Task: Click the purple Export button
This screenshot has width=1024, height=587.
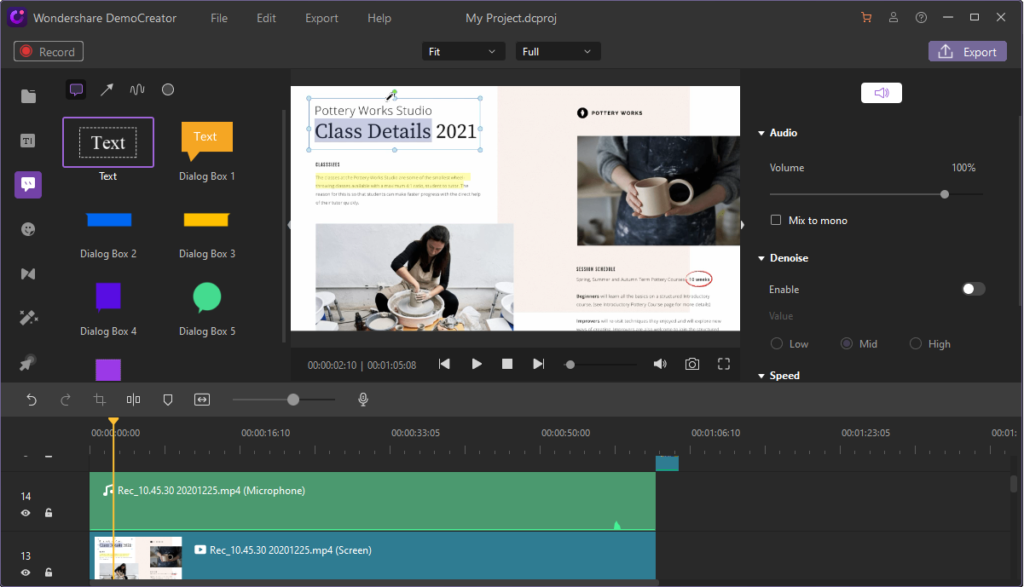Action: point(967,52)
